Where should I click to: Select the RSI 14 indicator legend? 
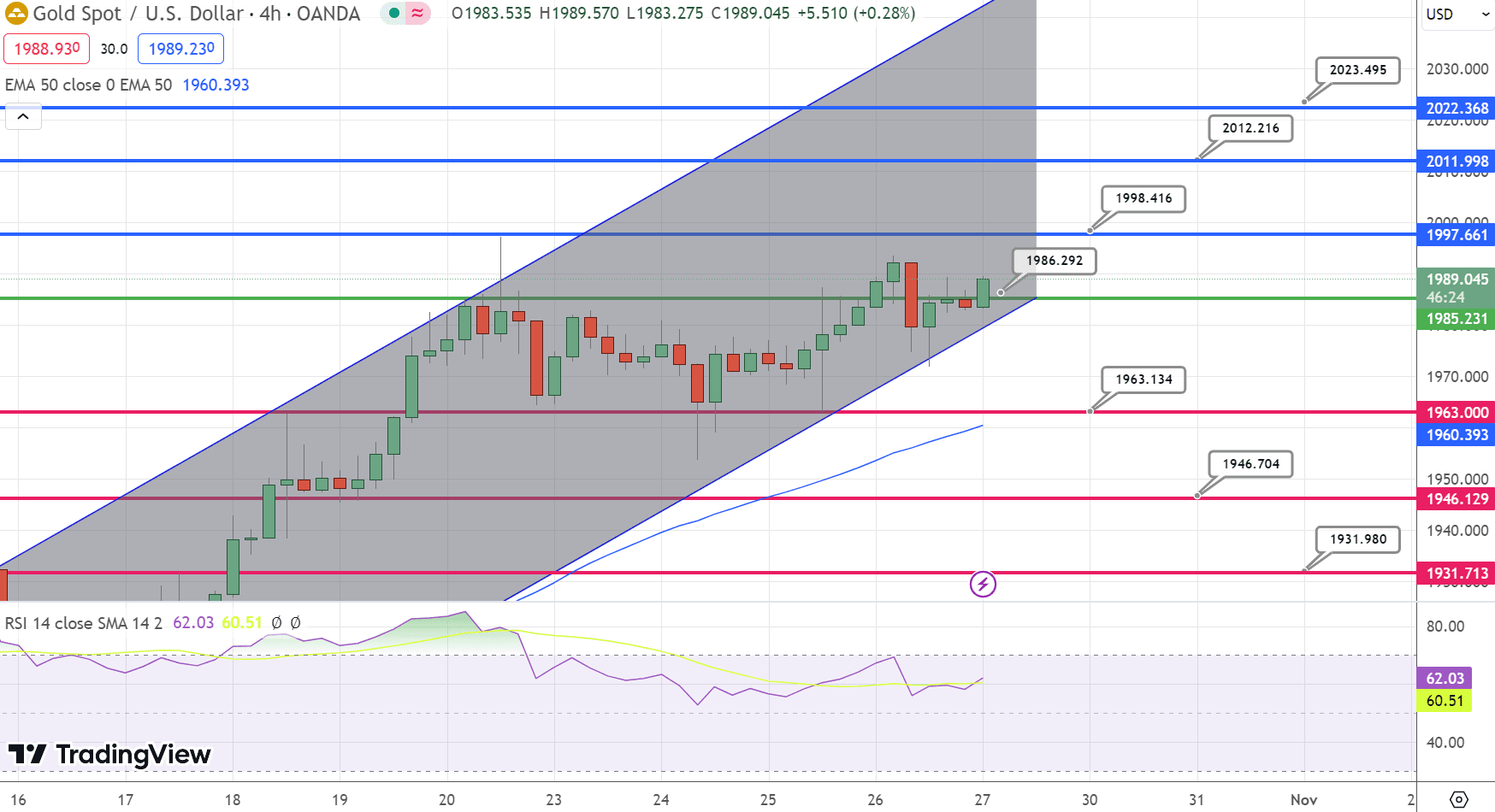[x=83, y=623]
